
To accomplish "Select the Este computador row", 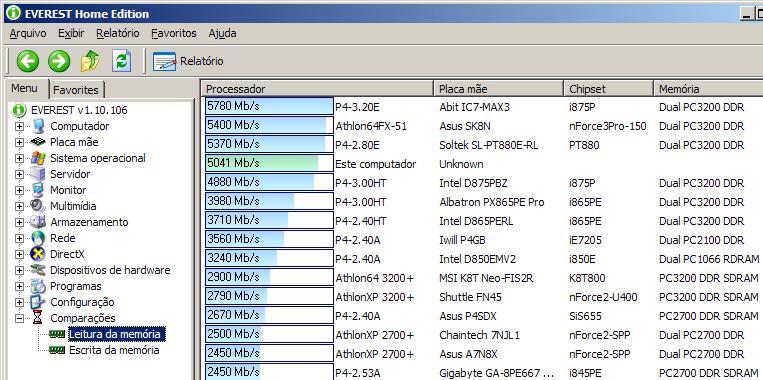I will 376,164.
